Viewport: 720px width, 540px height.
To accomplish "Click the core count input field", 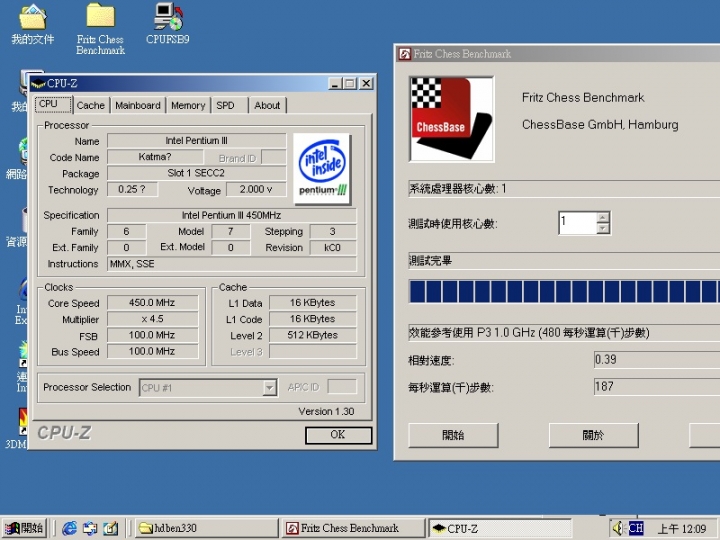I will 578,223.
